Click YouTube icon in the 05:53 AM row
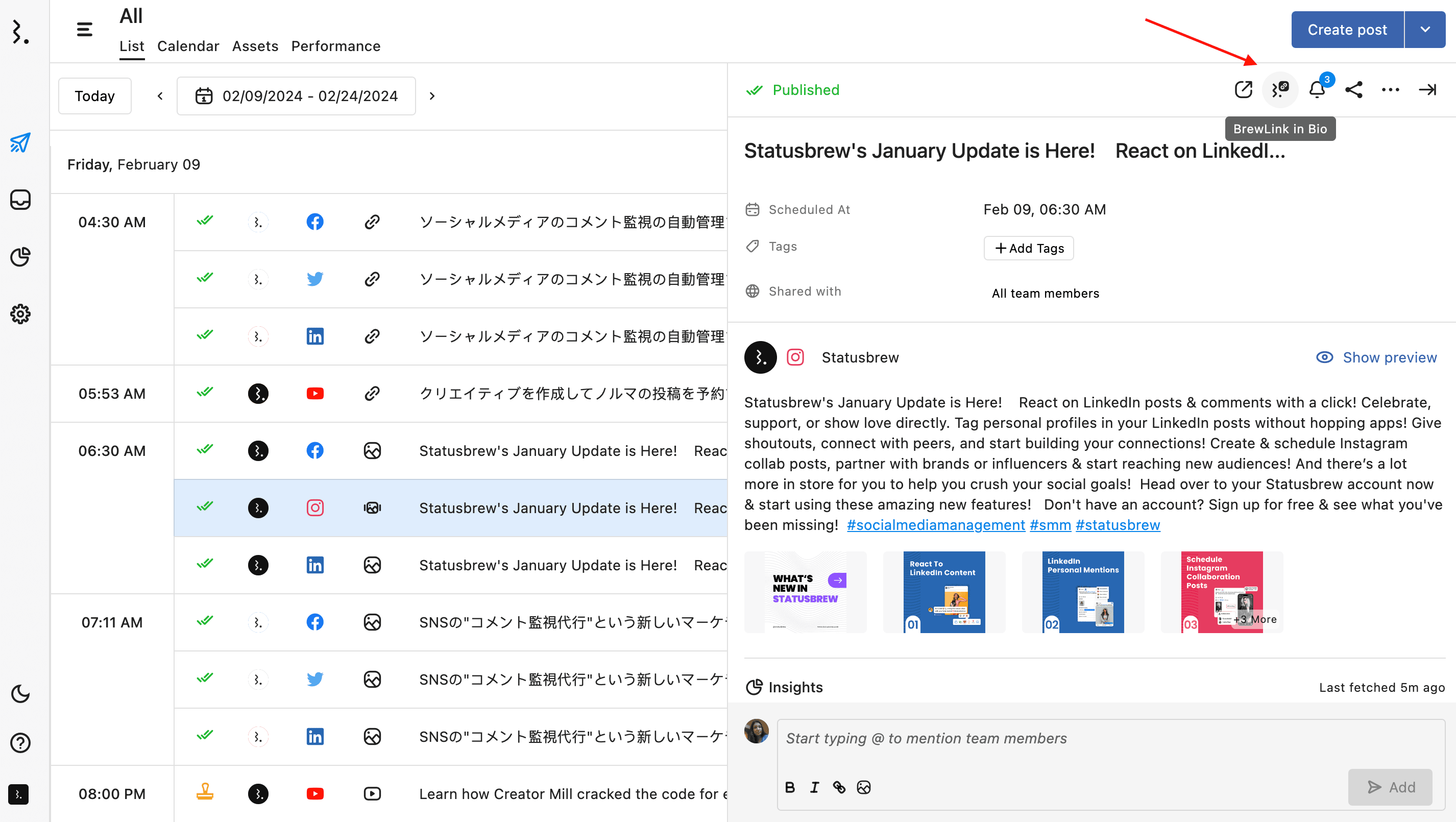Image resolution: width=1456 pixels, height=822 pixels. (x=315, y=394)
